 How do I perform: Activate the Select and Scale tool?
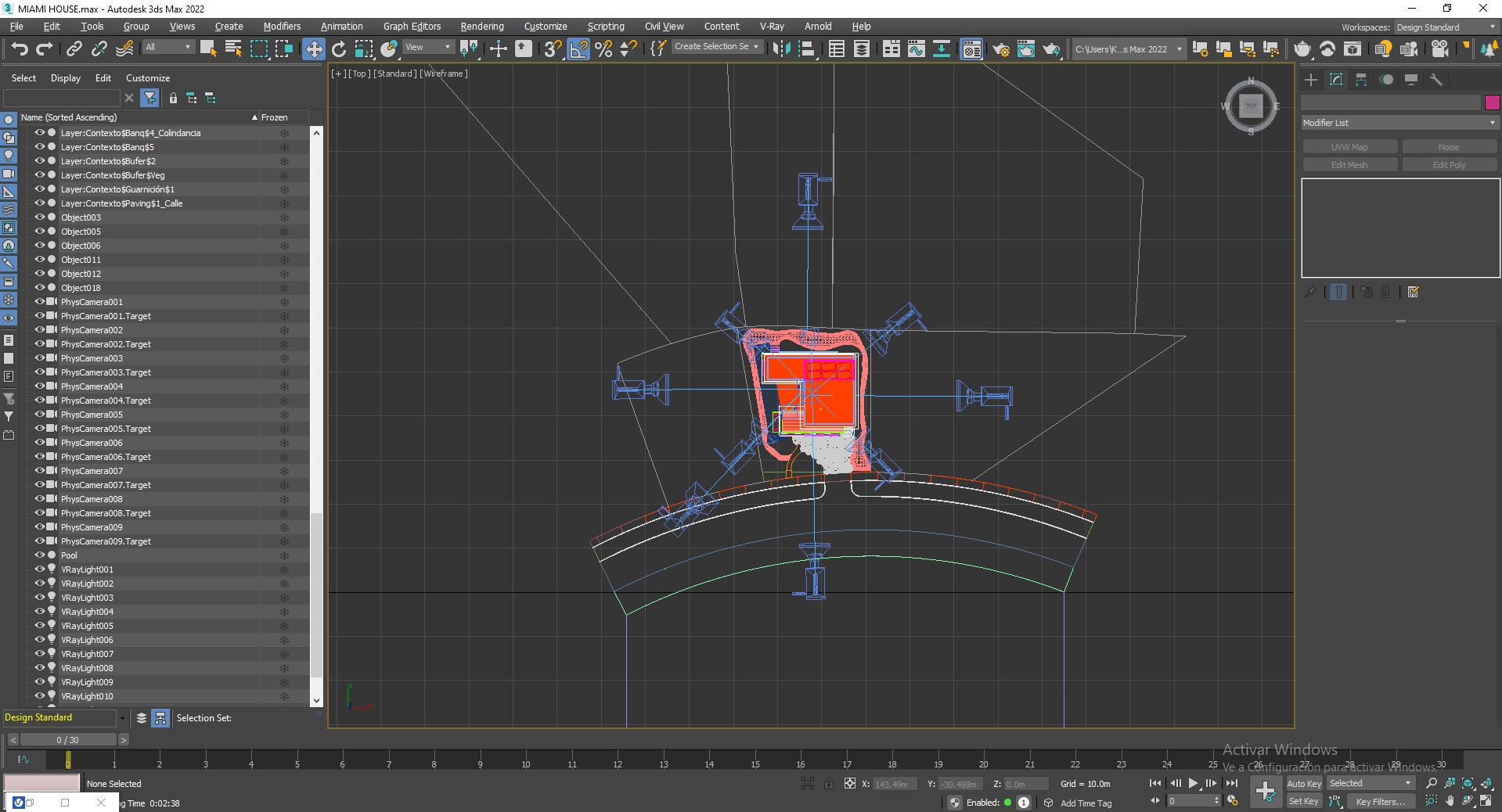pos(364,49)
